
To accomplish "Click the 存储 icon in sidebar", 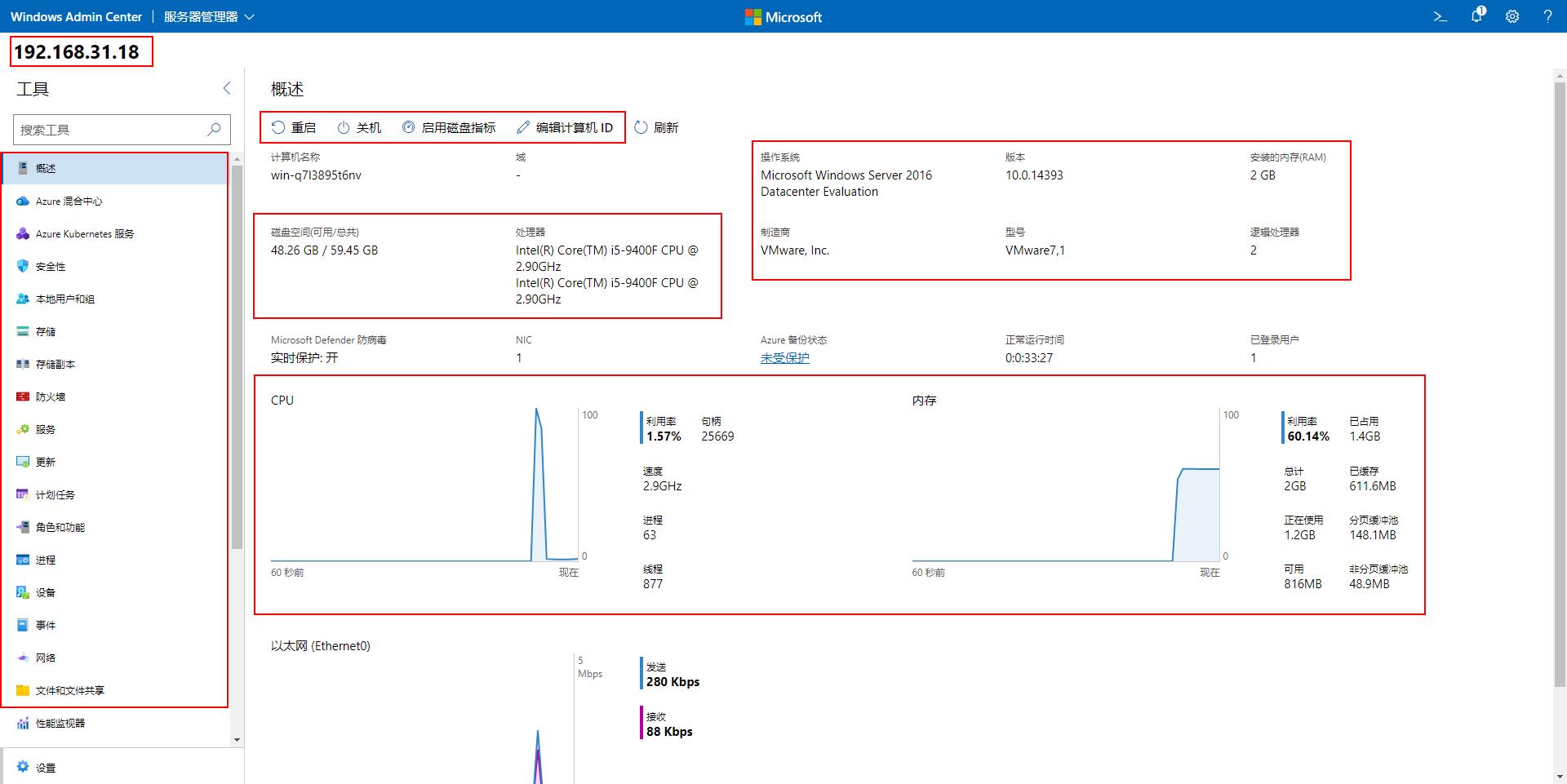I will [x=23, y=331].
